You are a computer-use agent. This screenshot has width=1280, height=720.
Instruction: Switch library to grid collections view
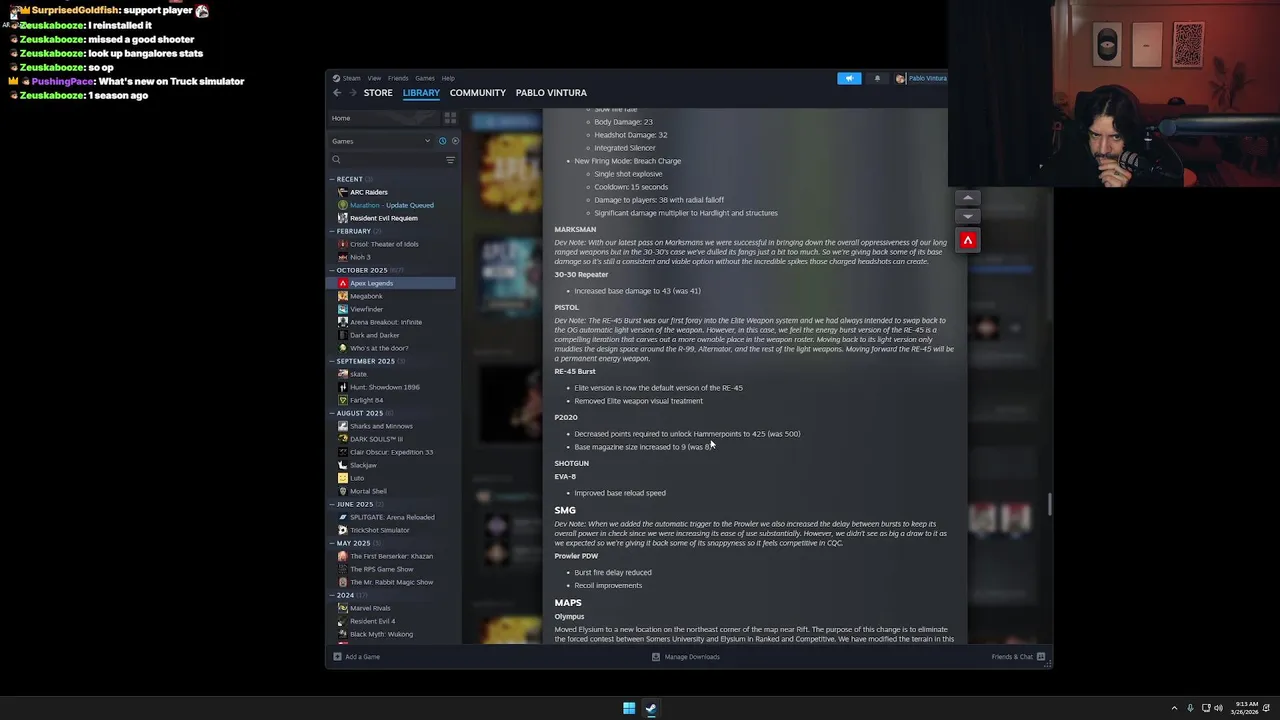point(450,118)
